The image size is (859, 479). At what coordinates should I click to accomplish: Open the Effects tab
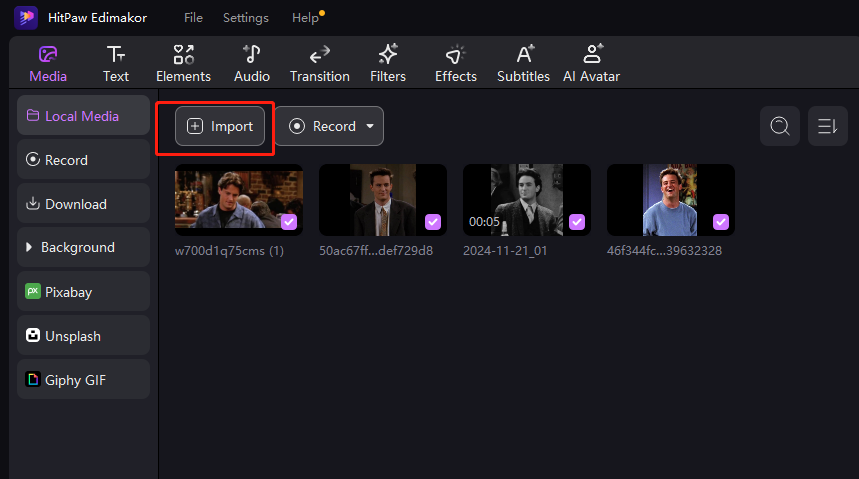[456, 64]
